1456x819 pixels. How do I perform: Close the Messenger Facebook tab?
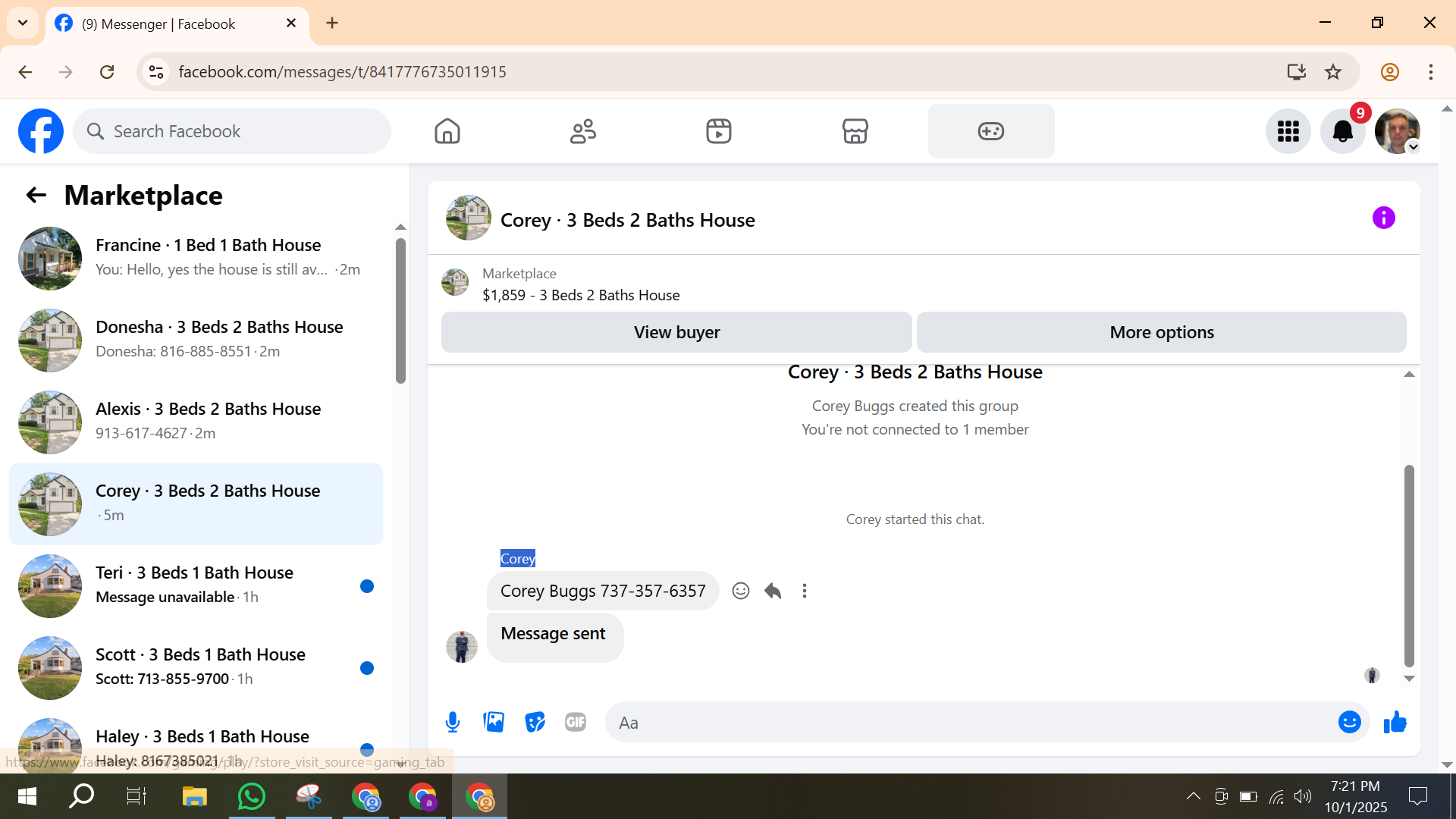tap(291, 24)
